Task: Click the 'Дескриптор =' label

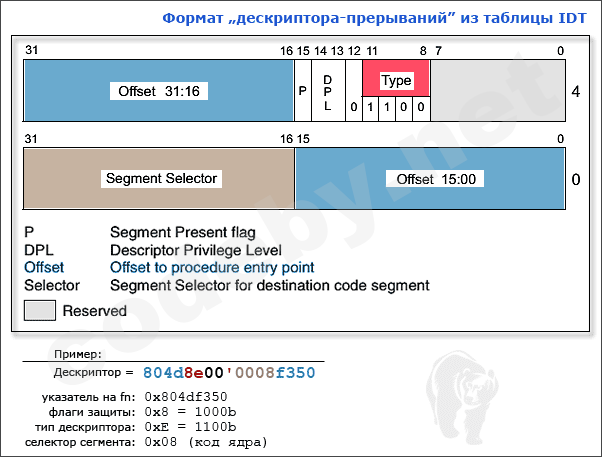Action: (93, 372)
